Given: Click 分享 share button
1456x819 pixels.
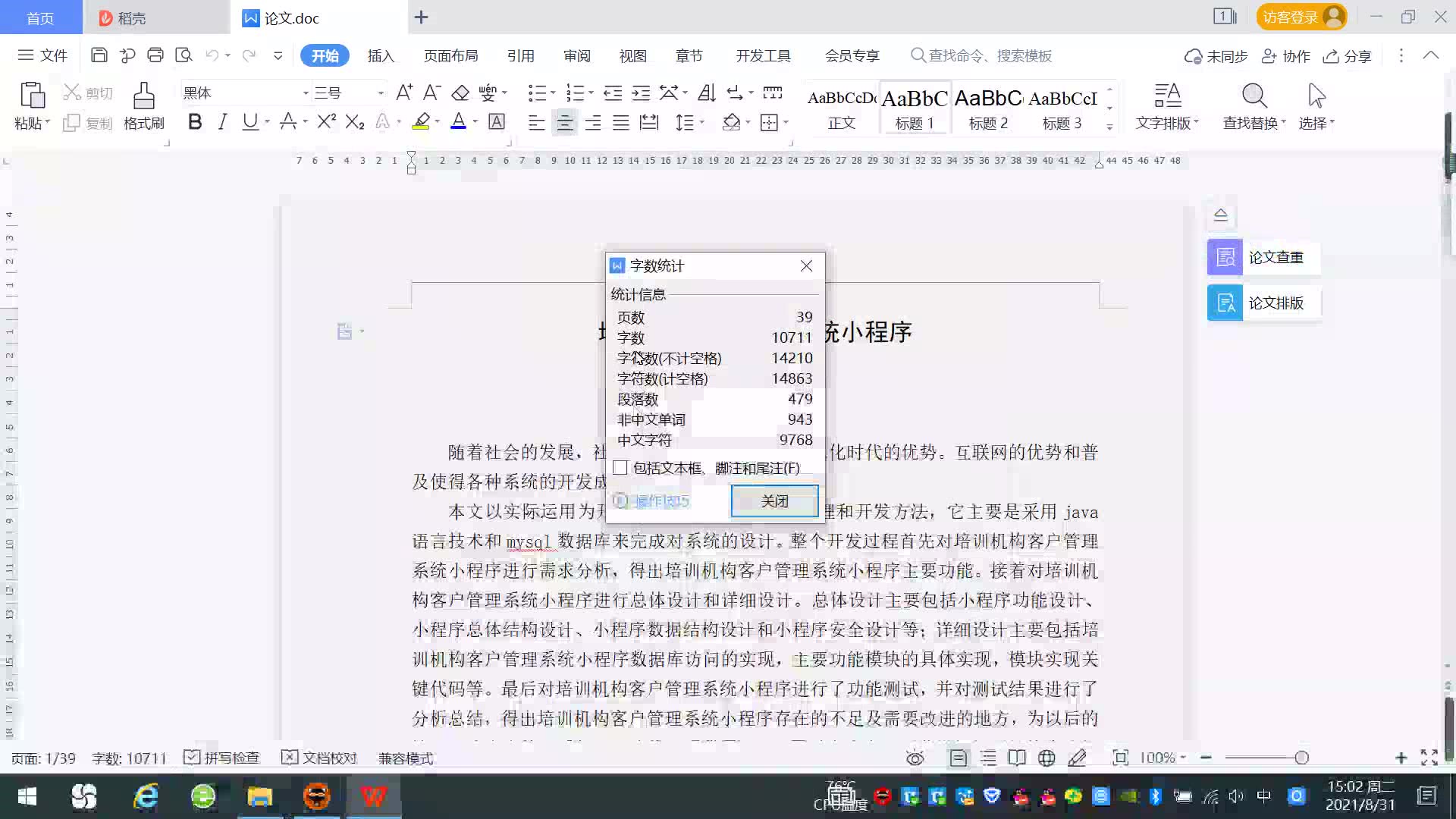Looking at the screenshot, I should [1348, 55].
